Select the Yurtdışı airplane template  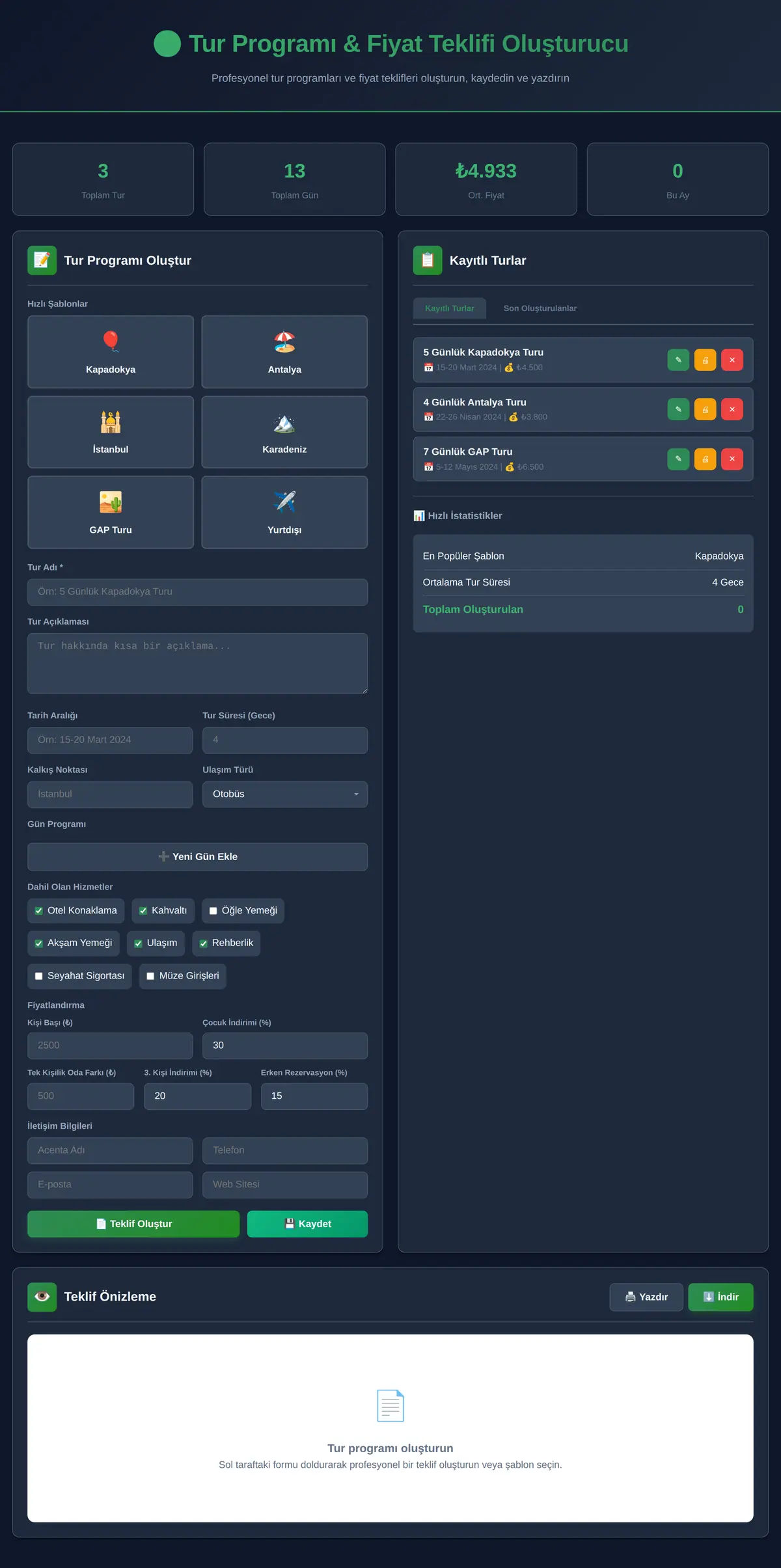(x=284, y=512)
